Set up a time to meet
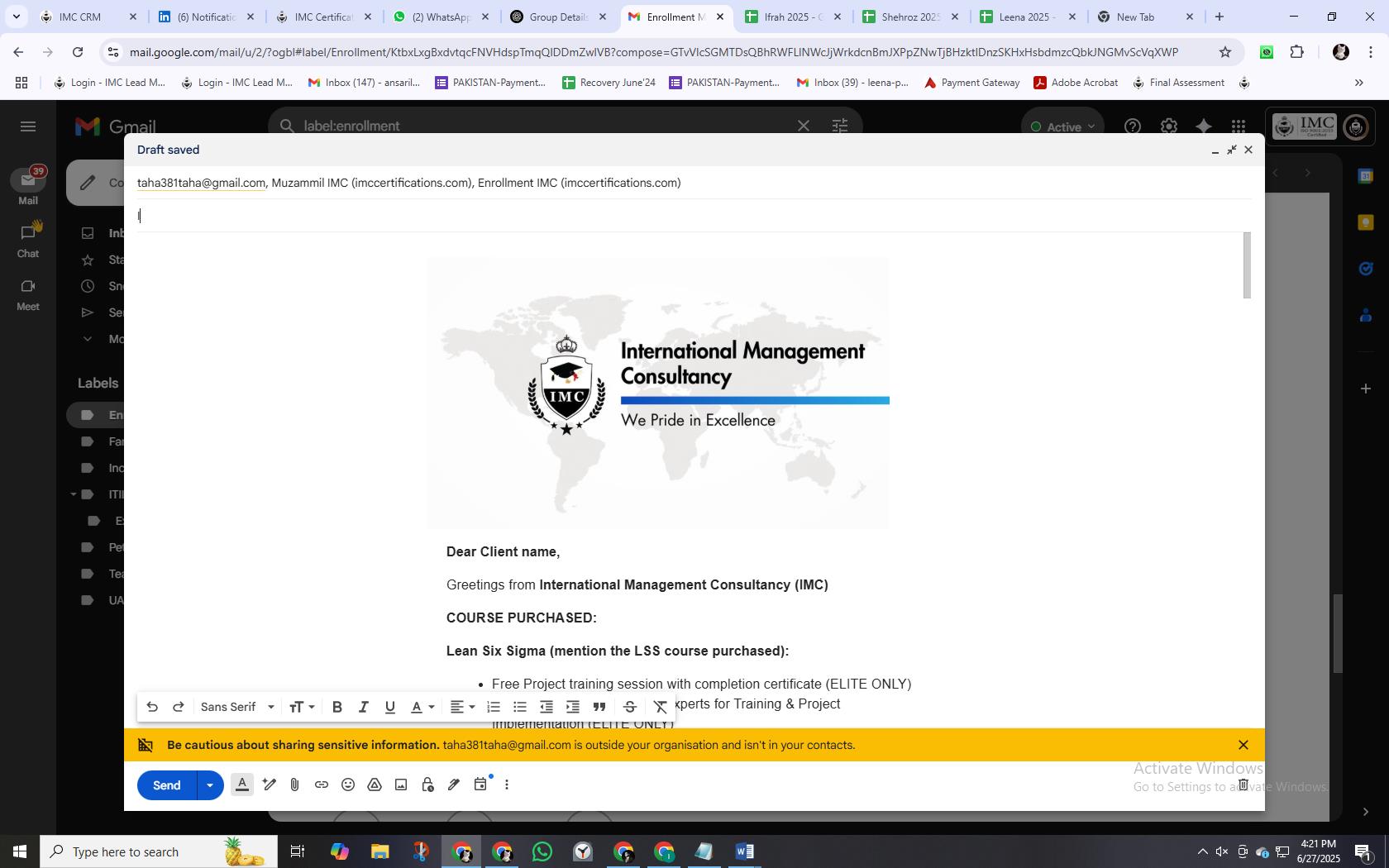Viewport: 1389px width, 868px height. (x=480, y=785)
